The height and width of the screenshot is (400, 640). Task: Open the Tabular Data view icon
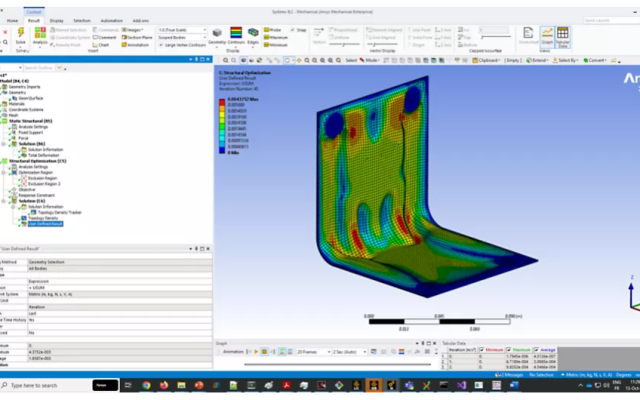[x=563, y=36]
